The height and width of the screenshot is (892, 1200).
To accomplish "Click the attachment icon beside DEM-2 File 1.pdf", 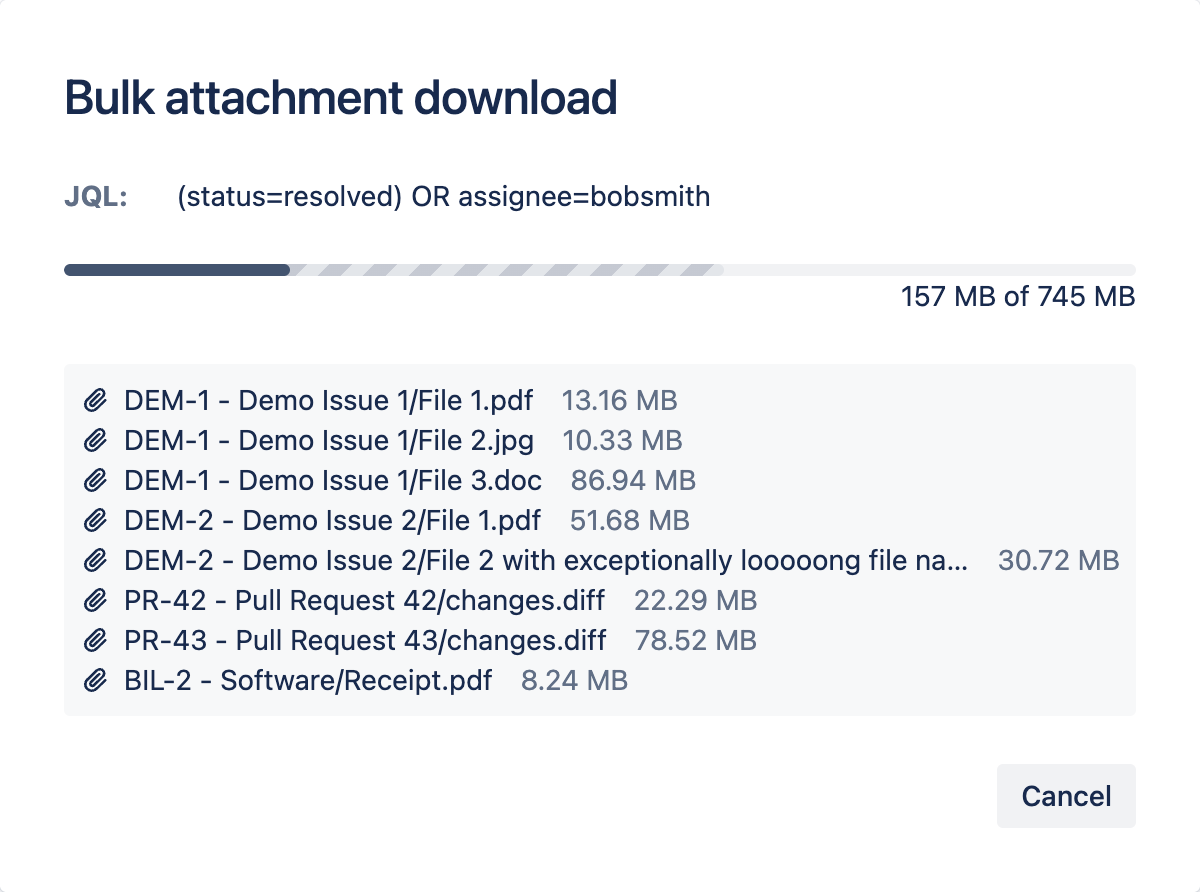I will point(95,520).
